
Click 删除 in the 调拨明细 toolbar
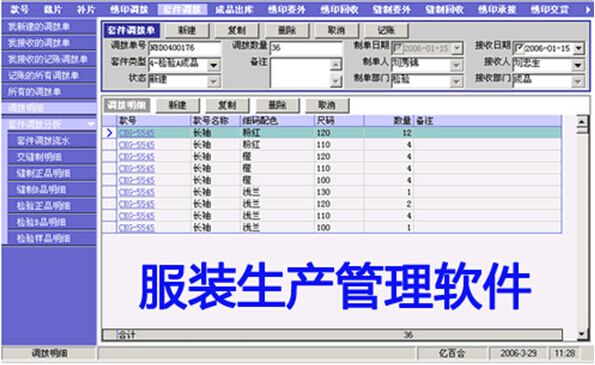(x=277, y=105)
